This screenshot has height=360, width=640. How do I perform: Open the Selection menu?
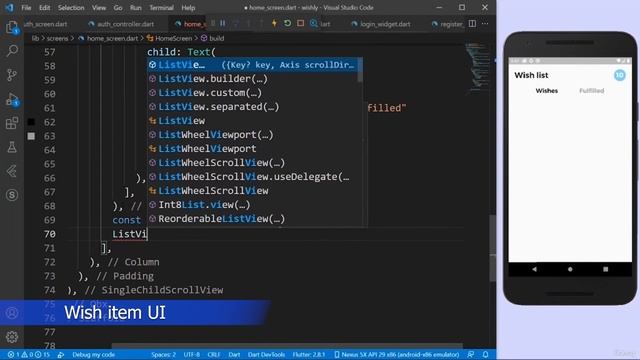pyautogui.click(x=71, y=8)
